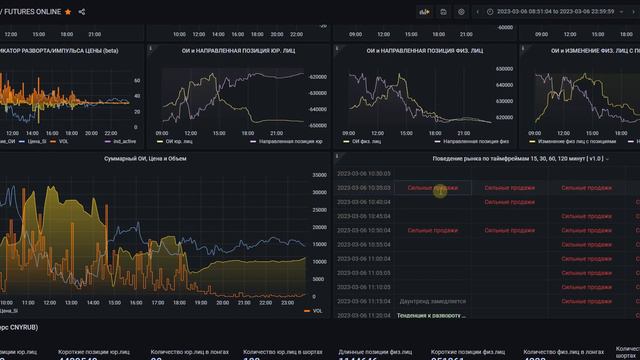Toggle Цена_Si series in indicator legend
Image resolution: width=640 pixels, height=360 pixels.
click(37, 141)
